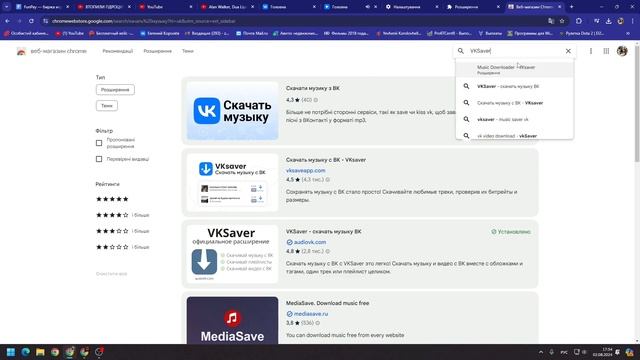
Task: Bookmark this page with the star icon
Action: (562, 21)
